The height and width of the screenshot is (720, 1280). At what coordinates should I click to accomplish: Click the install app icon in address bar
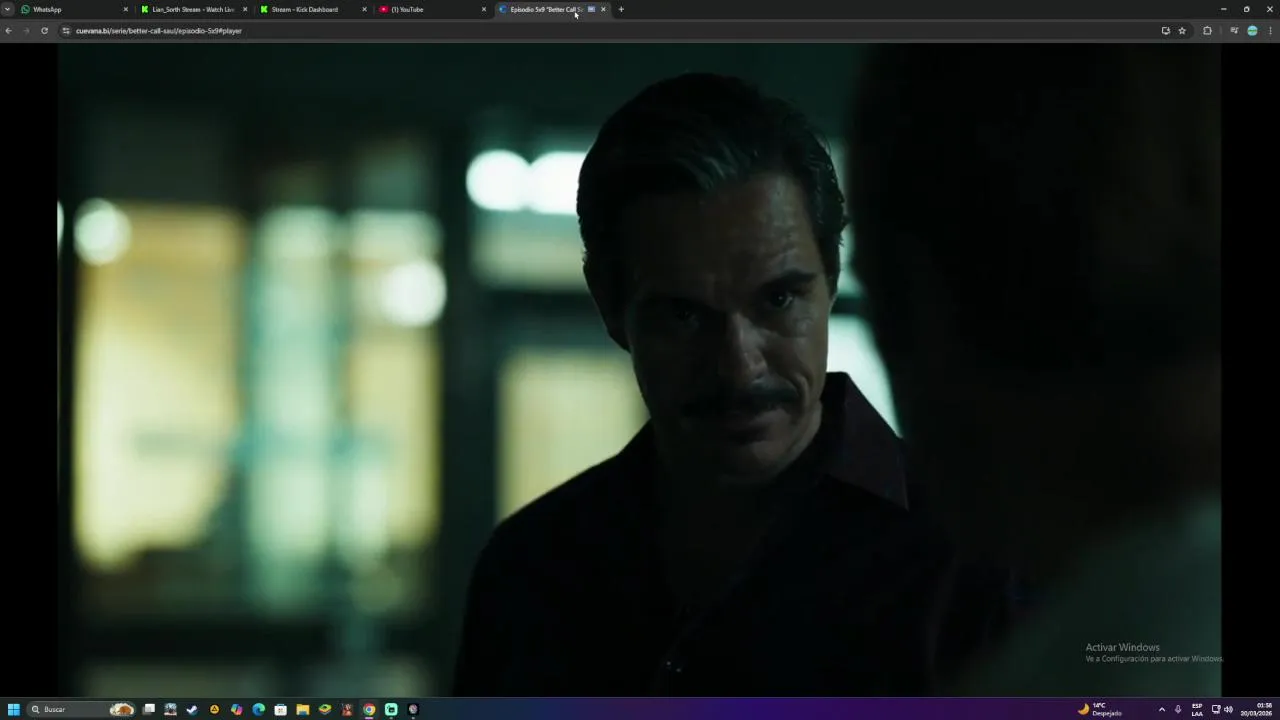[x=1166, y=31]
